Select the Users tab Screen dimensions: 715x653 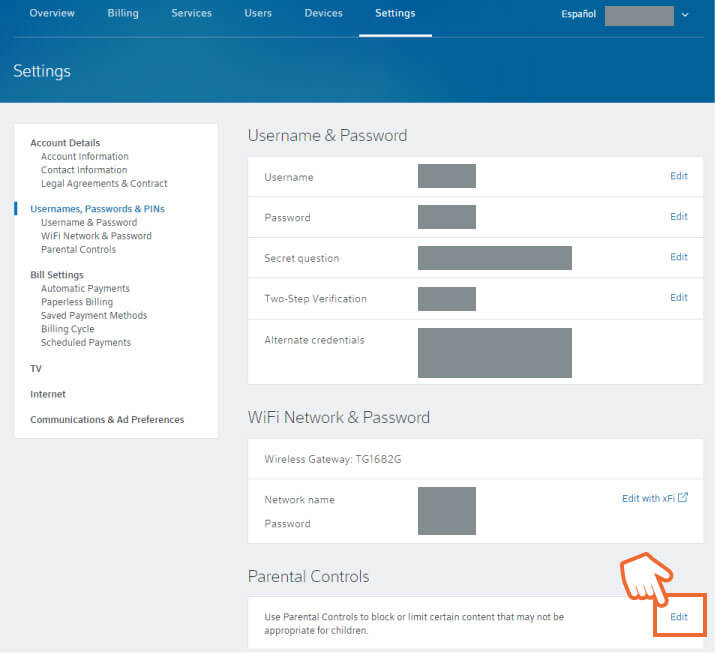point(257,14)
